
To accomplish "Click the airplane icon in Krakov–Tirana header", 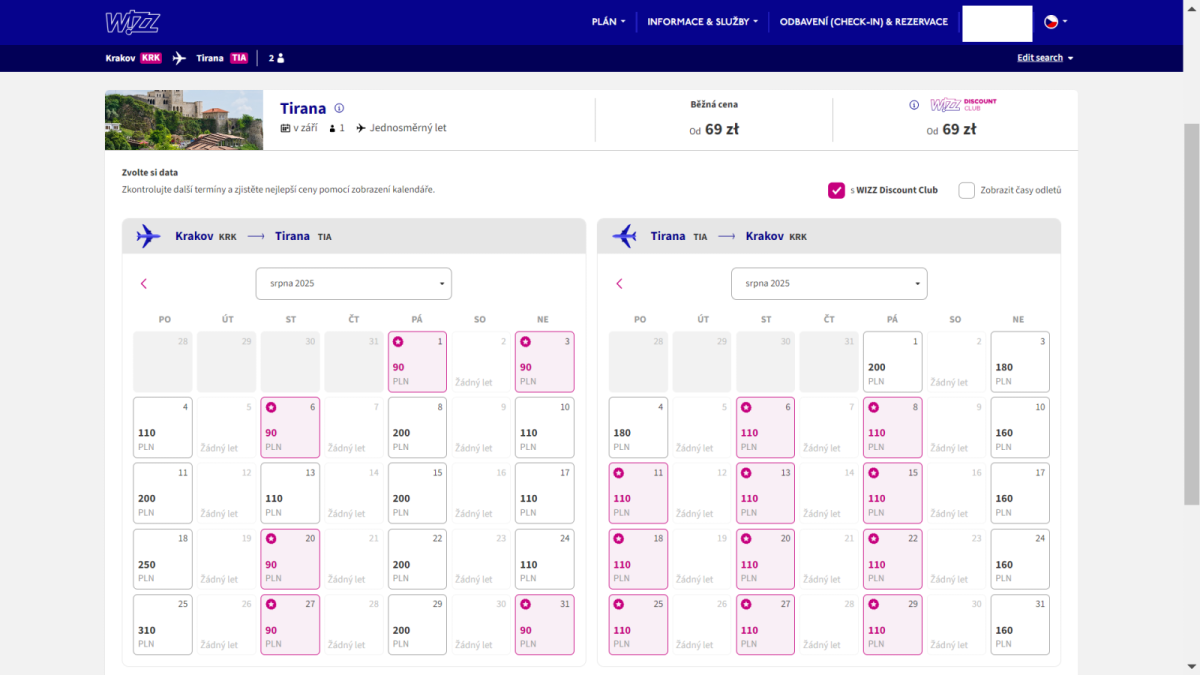I will click(x=148, y=236).
